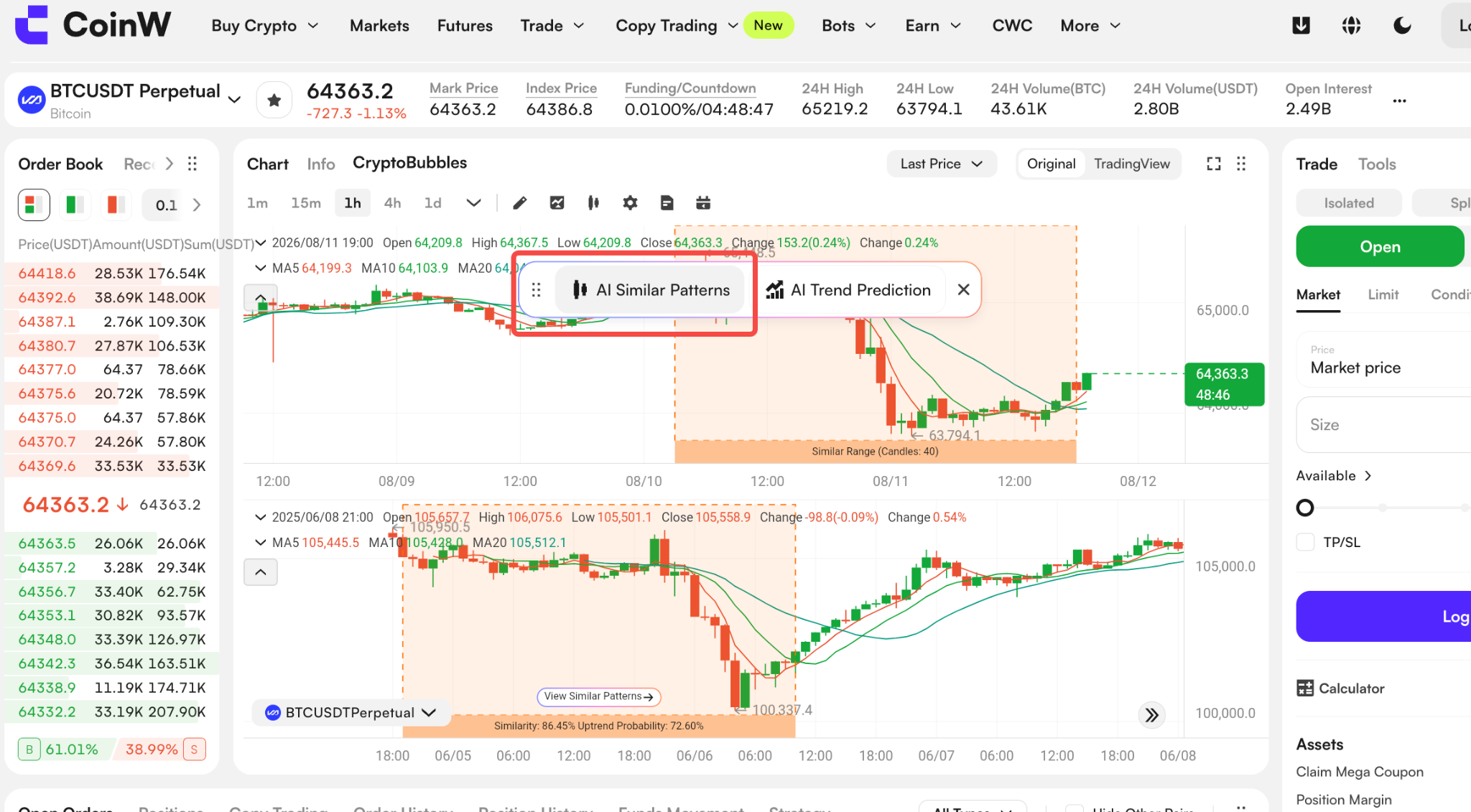This screenshot has width=1471, height=812.
Task: Open the Futures page
Action: point(465,26)
